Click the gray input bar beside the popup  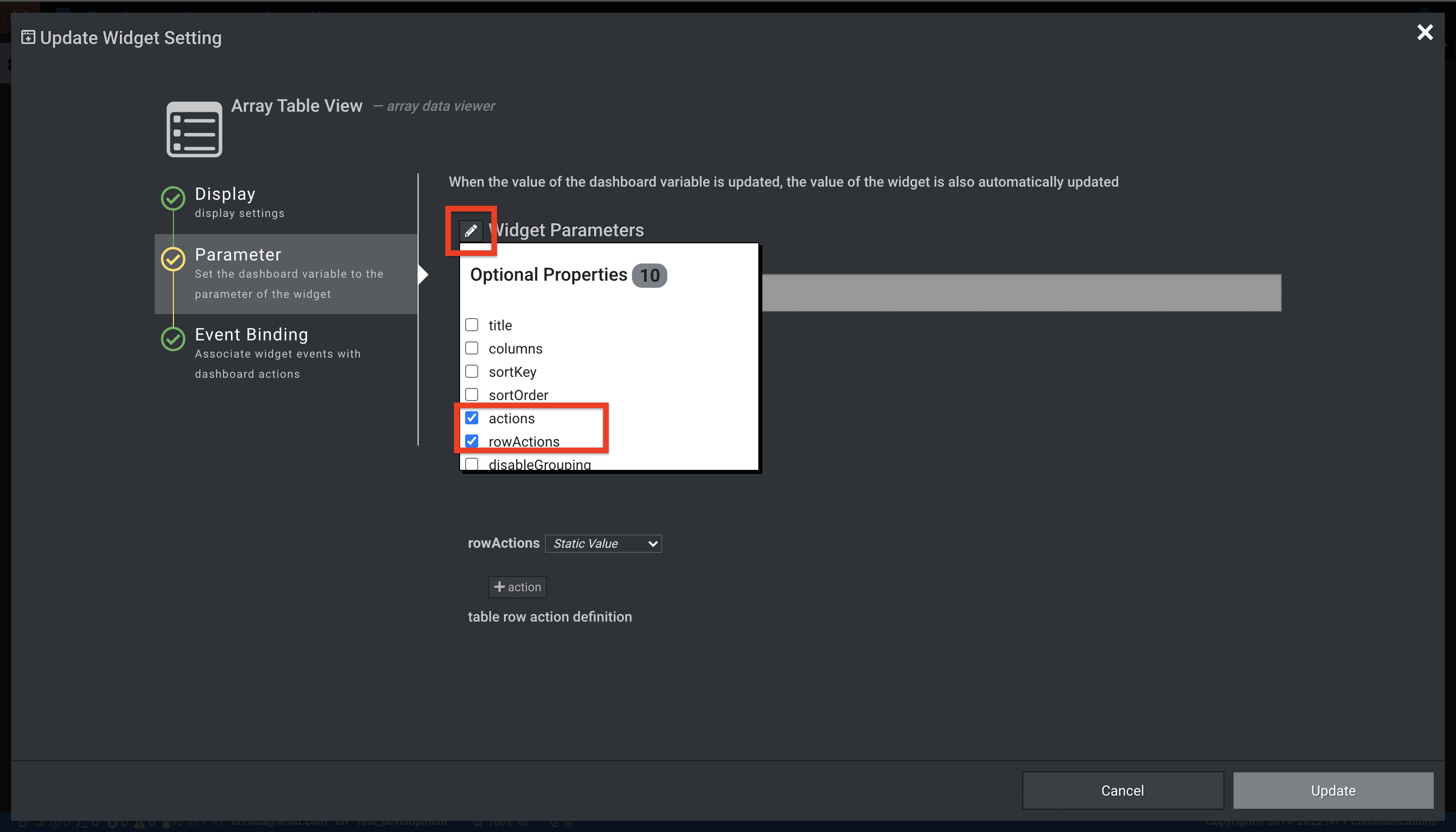(x=1021, y=292)
